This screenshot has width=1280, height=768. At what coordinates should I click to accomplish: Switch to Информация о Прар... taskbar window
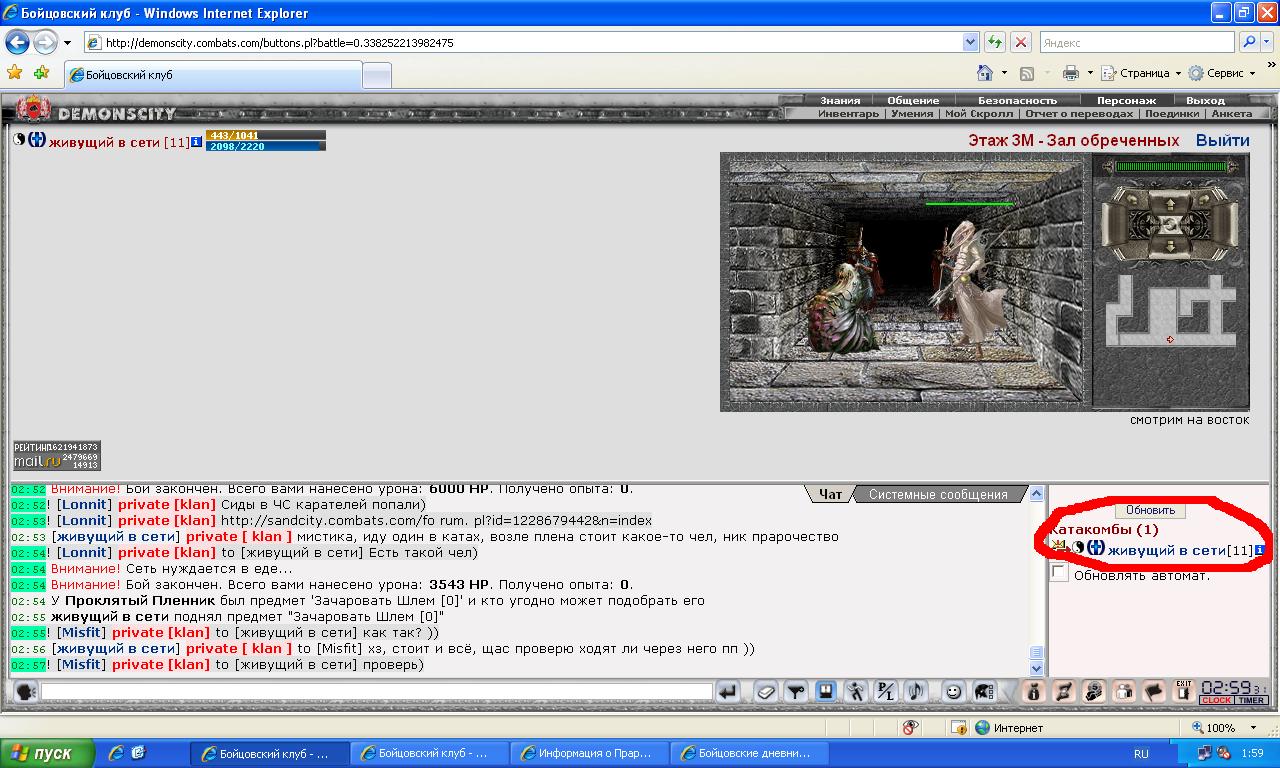[x=590, y=753]
